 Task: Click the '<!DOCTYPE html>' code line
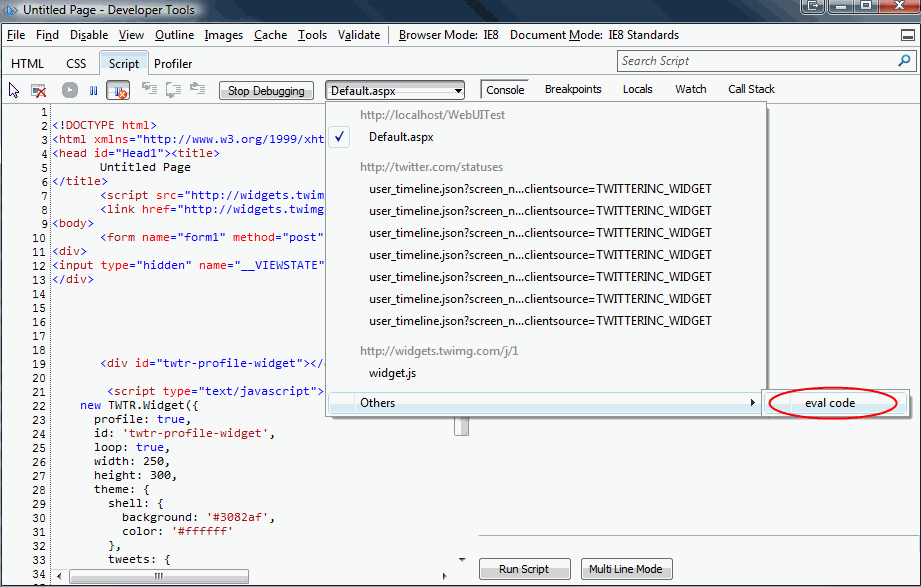[105, 125]
